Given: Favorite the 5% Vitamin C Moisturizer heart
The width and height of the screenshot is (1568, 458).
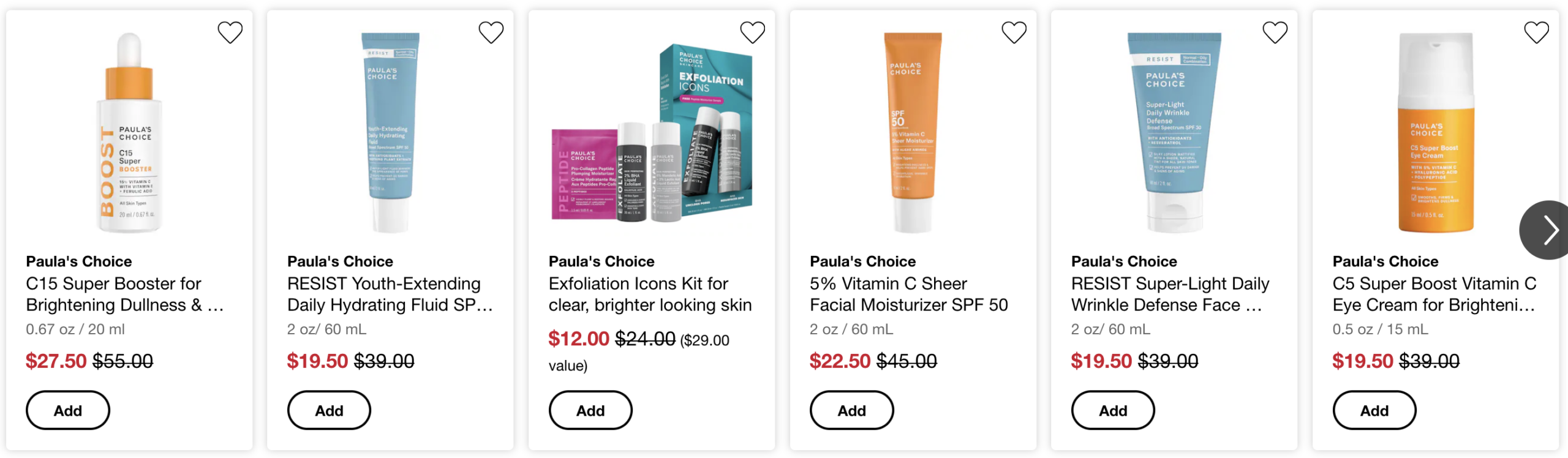Looking at the screenshot, I should [x=1014, y=32].
